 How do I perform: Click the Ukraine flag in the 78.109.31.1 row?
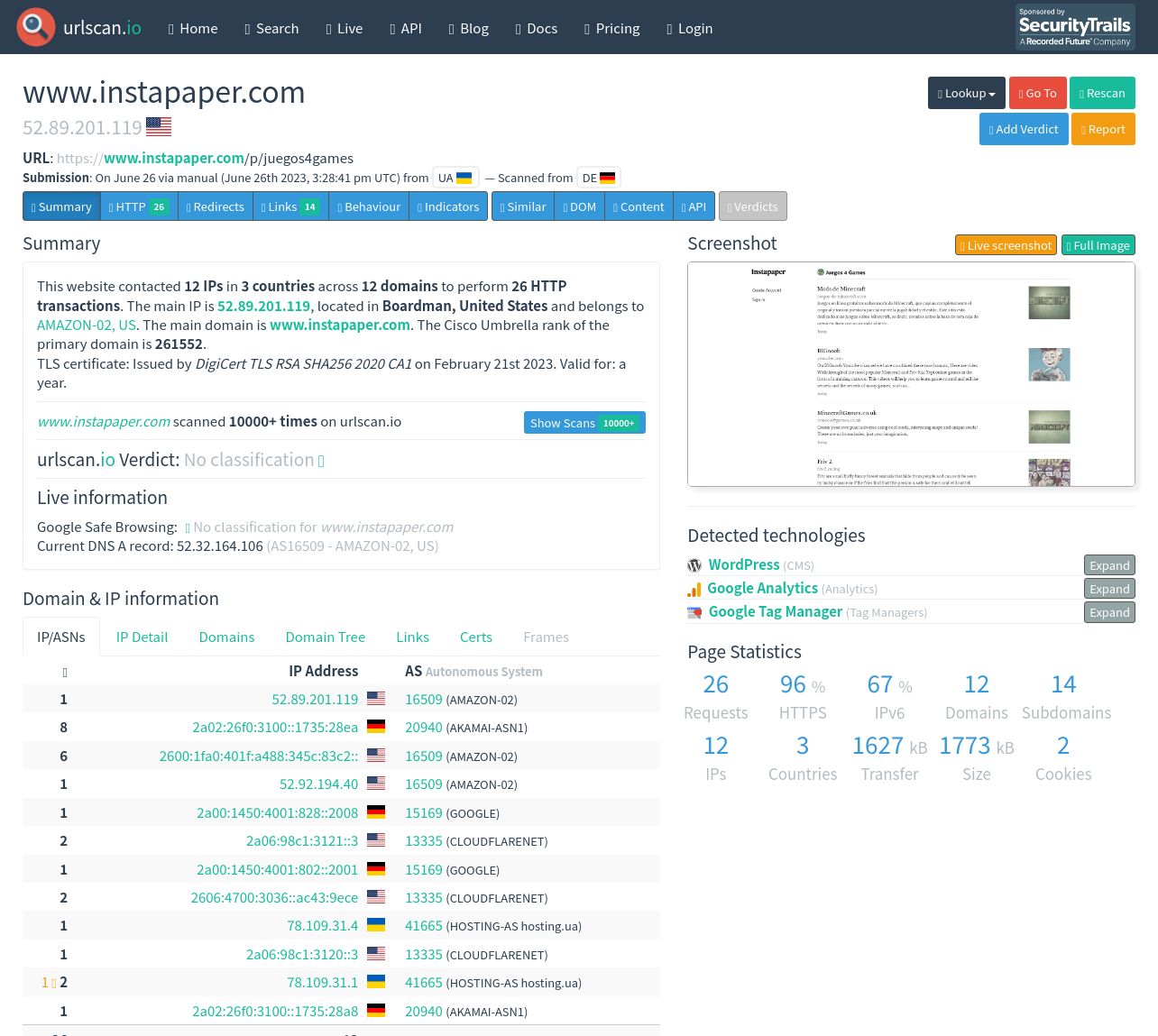tap(376, 982)
